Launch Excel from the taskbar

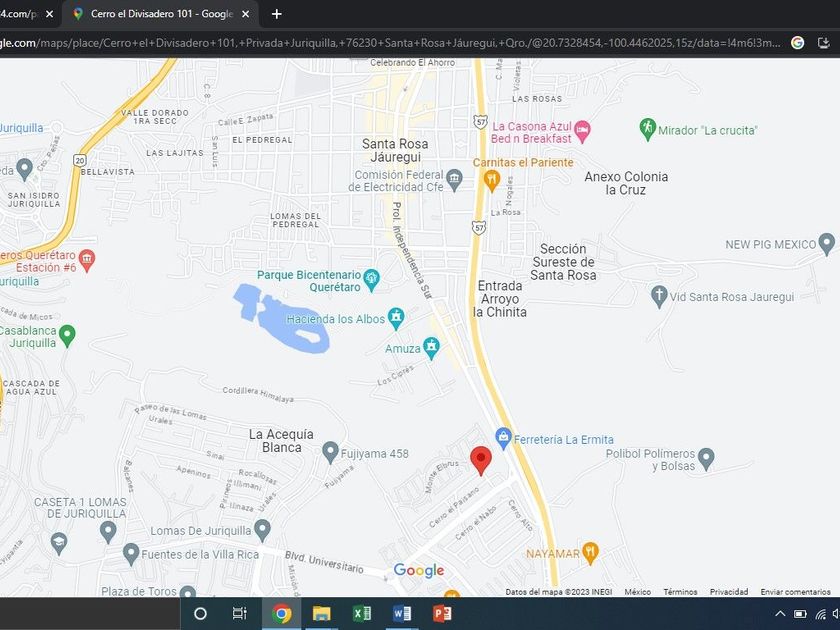pos(362,613)
